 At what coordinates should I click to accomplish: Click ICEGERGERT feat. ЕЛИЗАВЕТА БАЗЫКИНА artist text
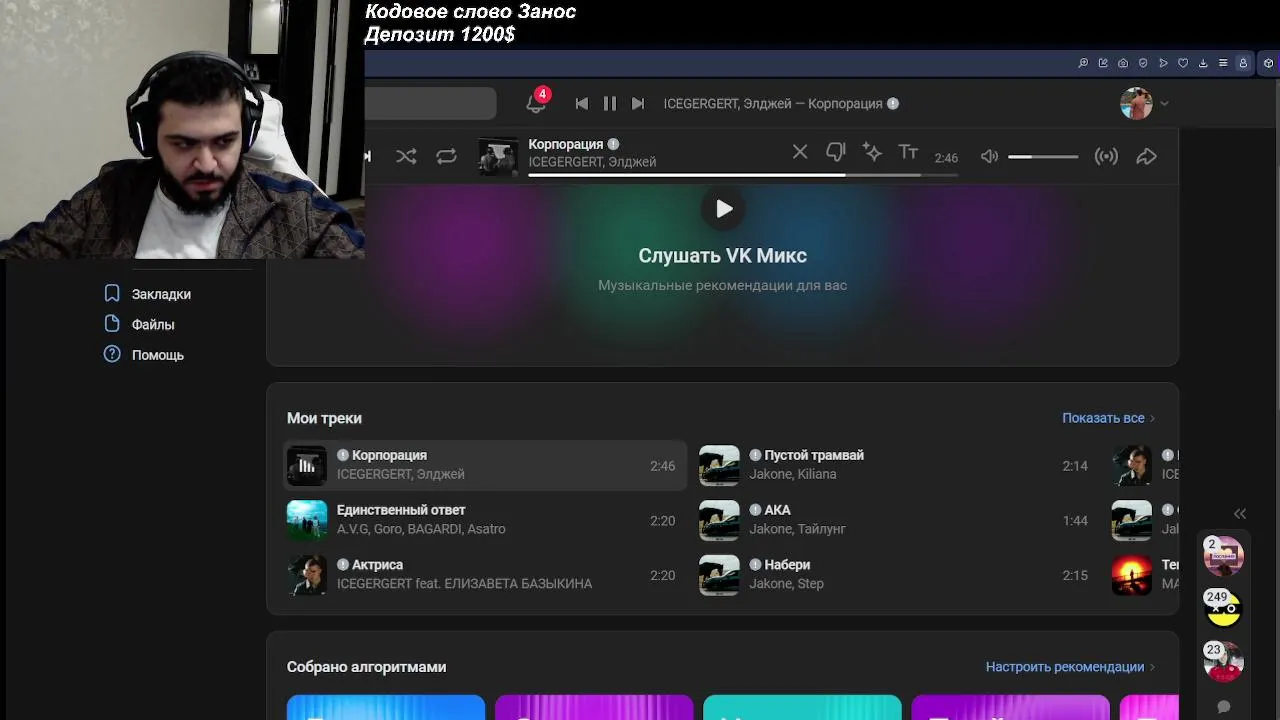click(464, 584)
